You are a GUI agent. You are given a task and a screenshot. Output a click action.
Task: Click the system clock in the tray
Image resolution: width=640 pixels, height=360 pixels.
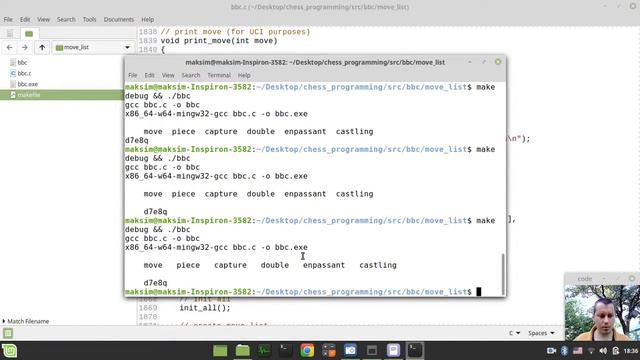coord(631,351)
